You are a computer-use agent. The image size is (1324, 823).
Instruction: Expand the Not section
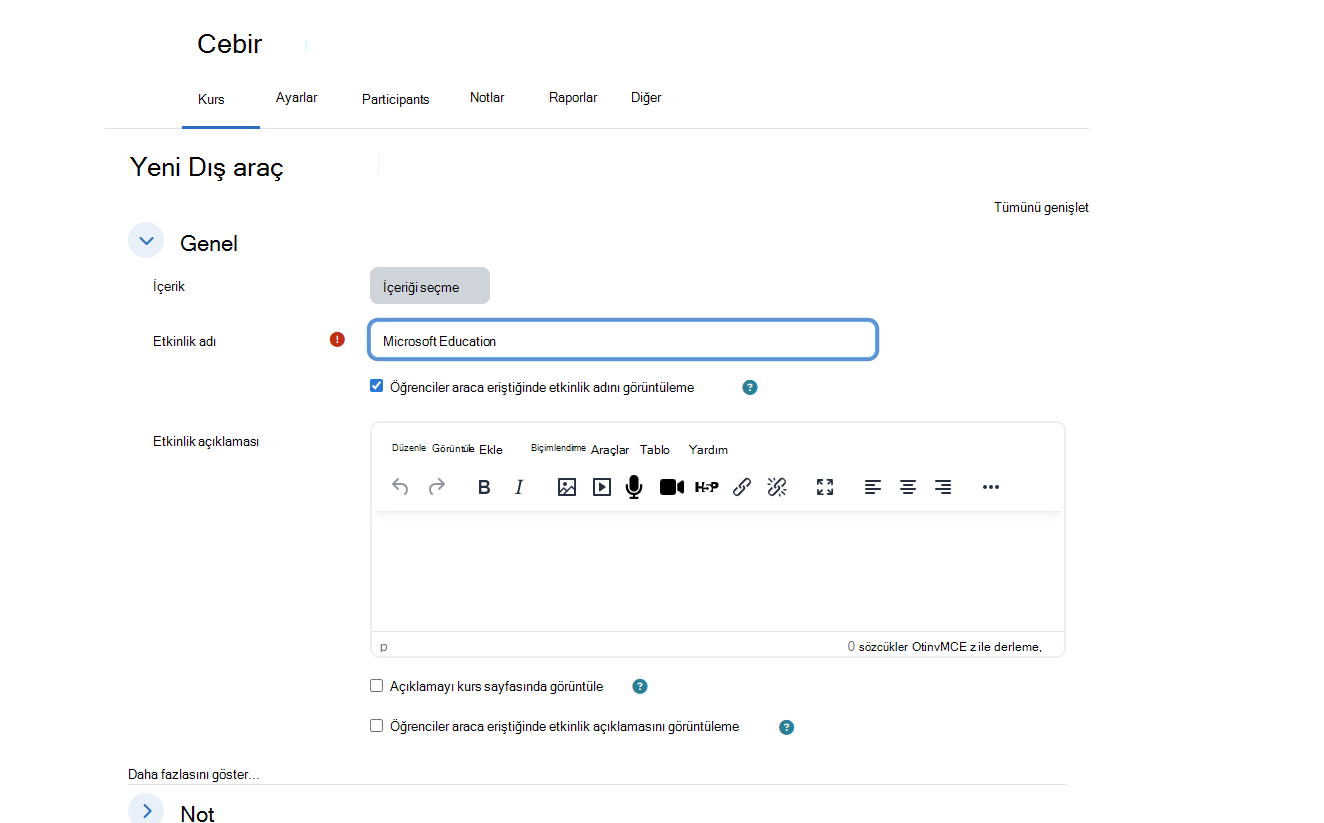tap(146, 811)
